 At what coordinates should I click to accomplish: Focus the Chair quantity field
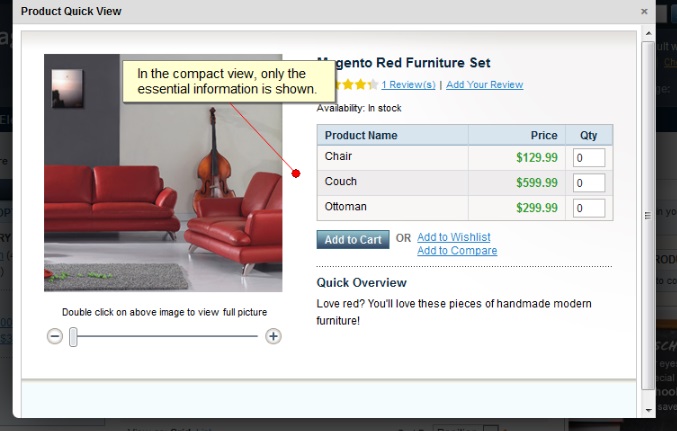pyautogui.click(x=589, y=158)
